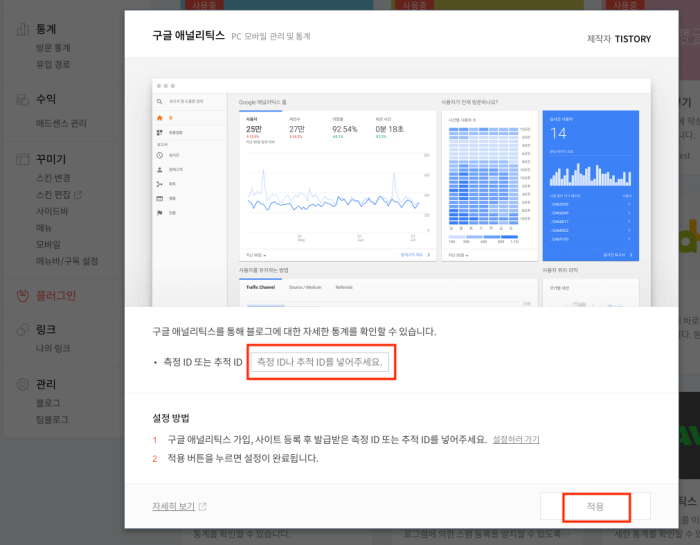Screen dimensions: 700x545
Task: Click the 적용 button
Action: (x=595, y=506)
